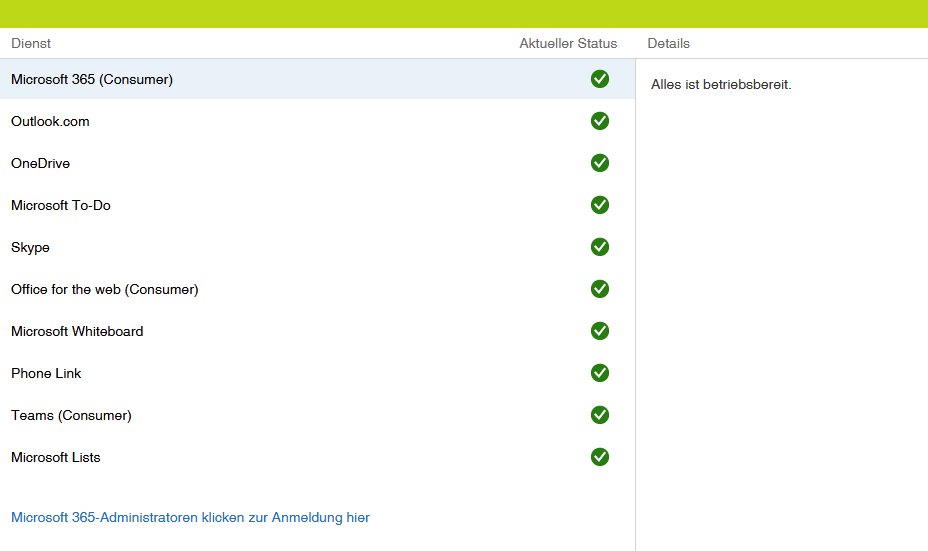Click the green status checkmark for Microsoft 365 (Consumer)
The height and width of the screenshot is (551, 928).
coord(600,79)
